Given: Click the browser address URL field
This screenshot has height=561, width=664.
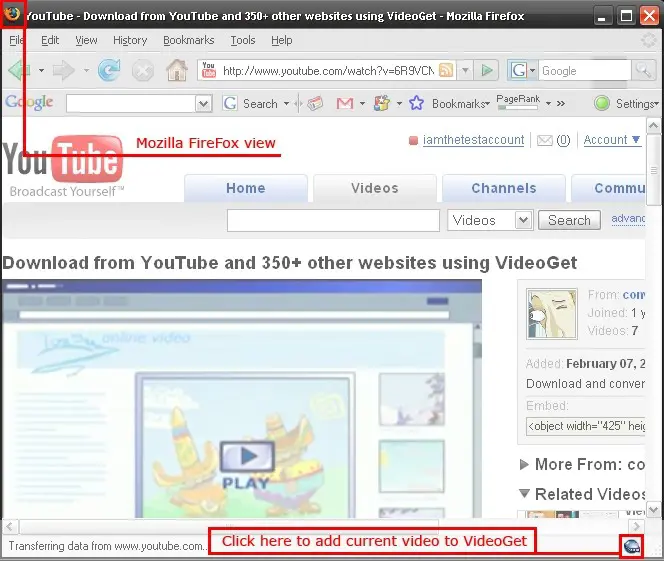Looking at the screenshot, I should [329, 70].
